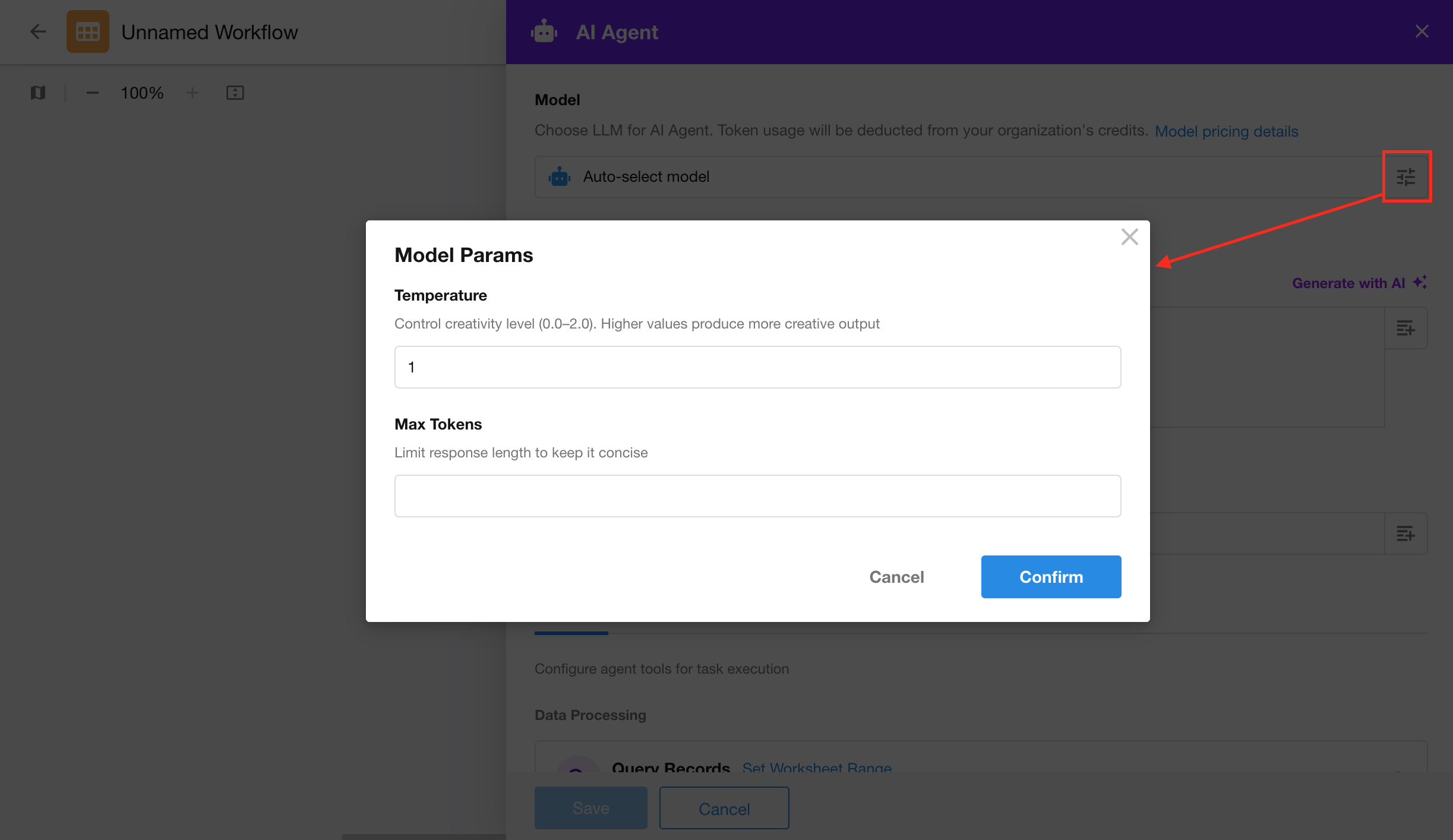The image size is (1453, 840).
Task: Click Set Worksheet Range link
Action: (x=817, y=768)
